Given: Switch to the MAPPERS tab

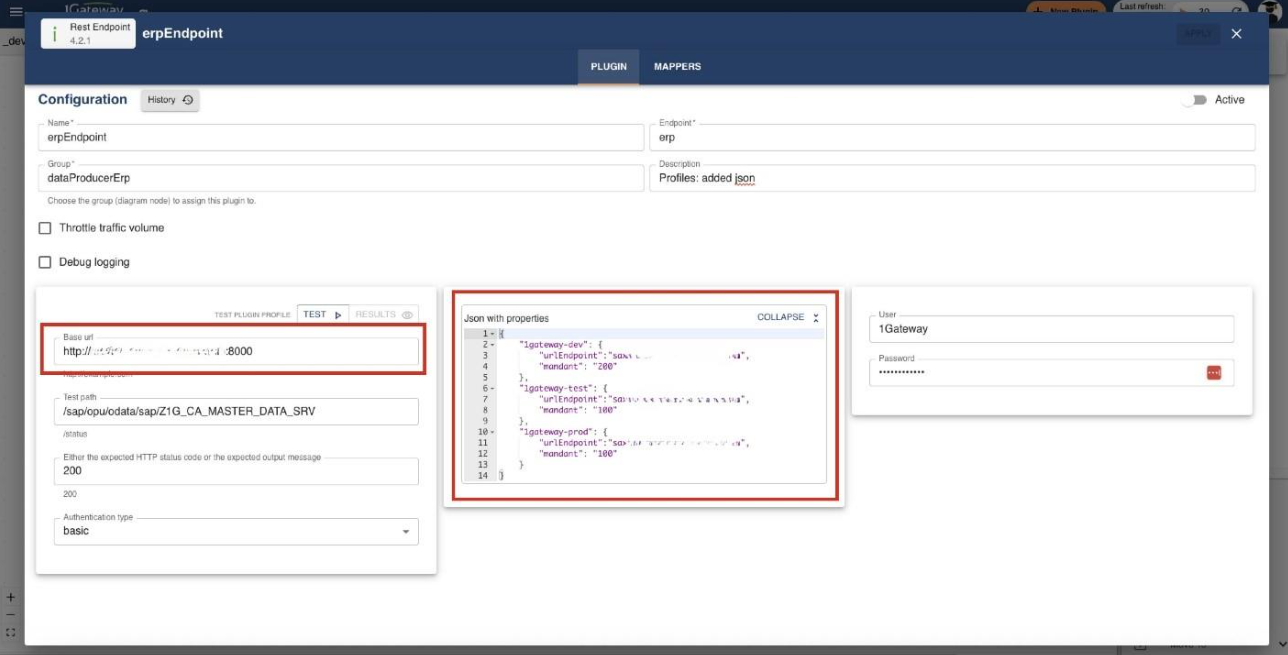Looking at the screenshot, I should tap(676, 65).
